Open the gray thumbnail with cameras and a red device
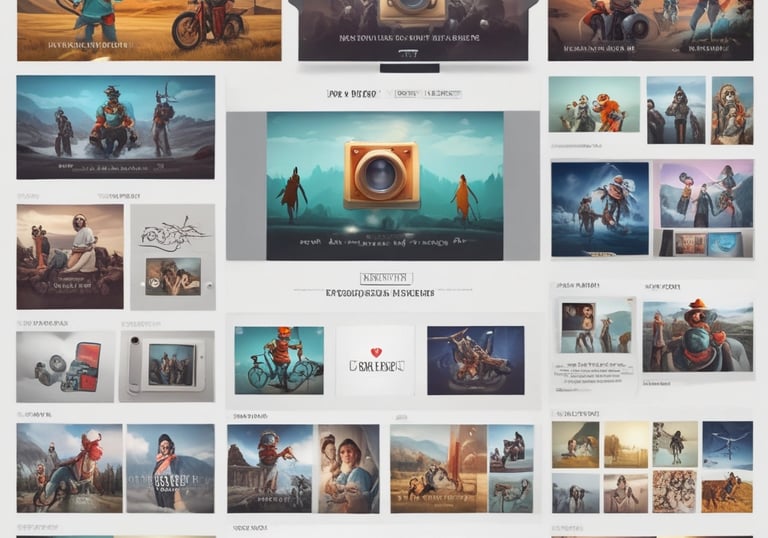The height and width of the screenshot is (538, 768). pyautogui.click(x=65, y=367)
